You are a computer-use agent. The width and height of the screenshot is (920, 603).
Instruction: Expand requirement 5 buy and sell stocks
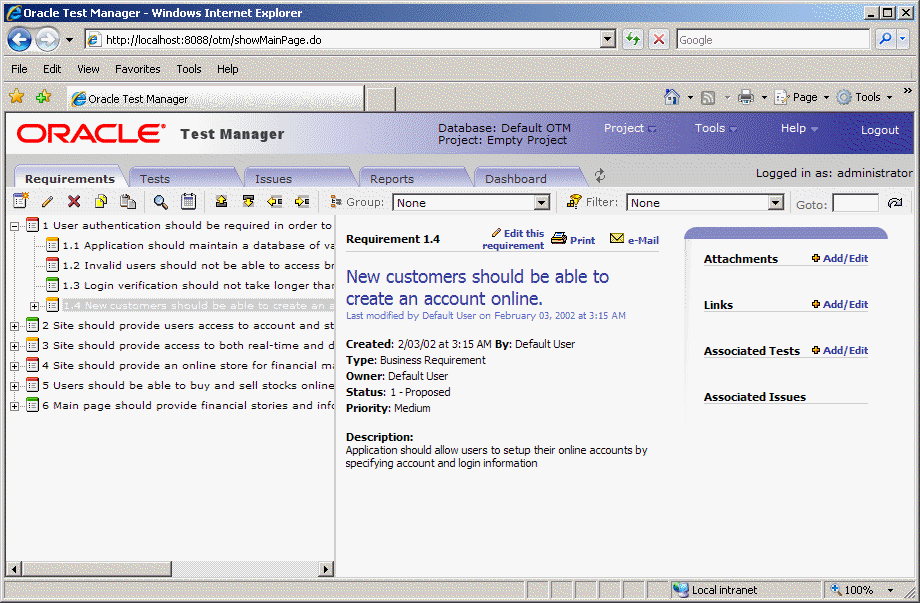point(15,386)
